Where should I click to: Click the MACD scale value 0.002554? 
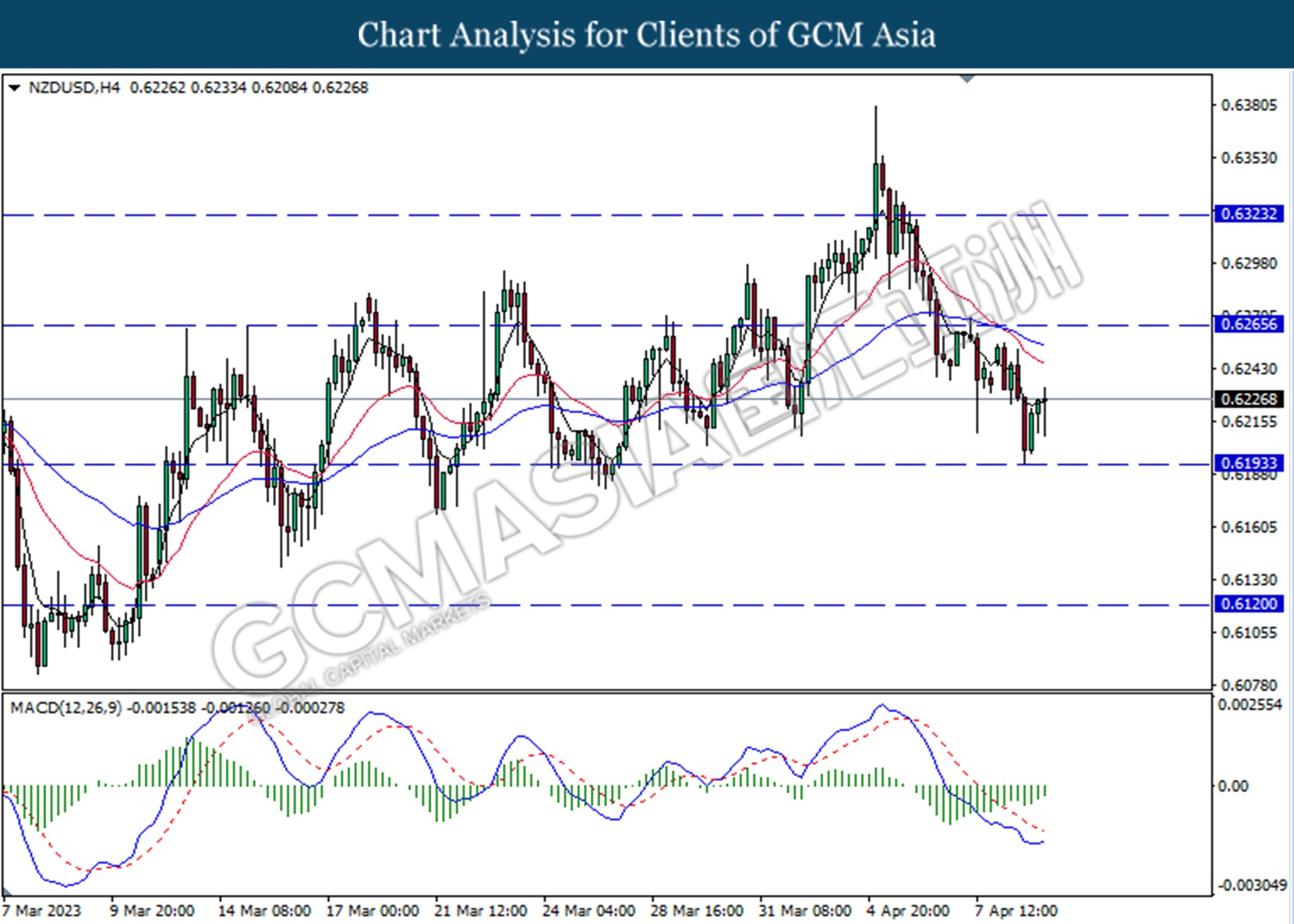pyautogui.click(x=1250, y=705)
